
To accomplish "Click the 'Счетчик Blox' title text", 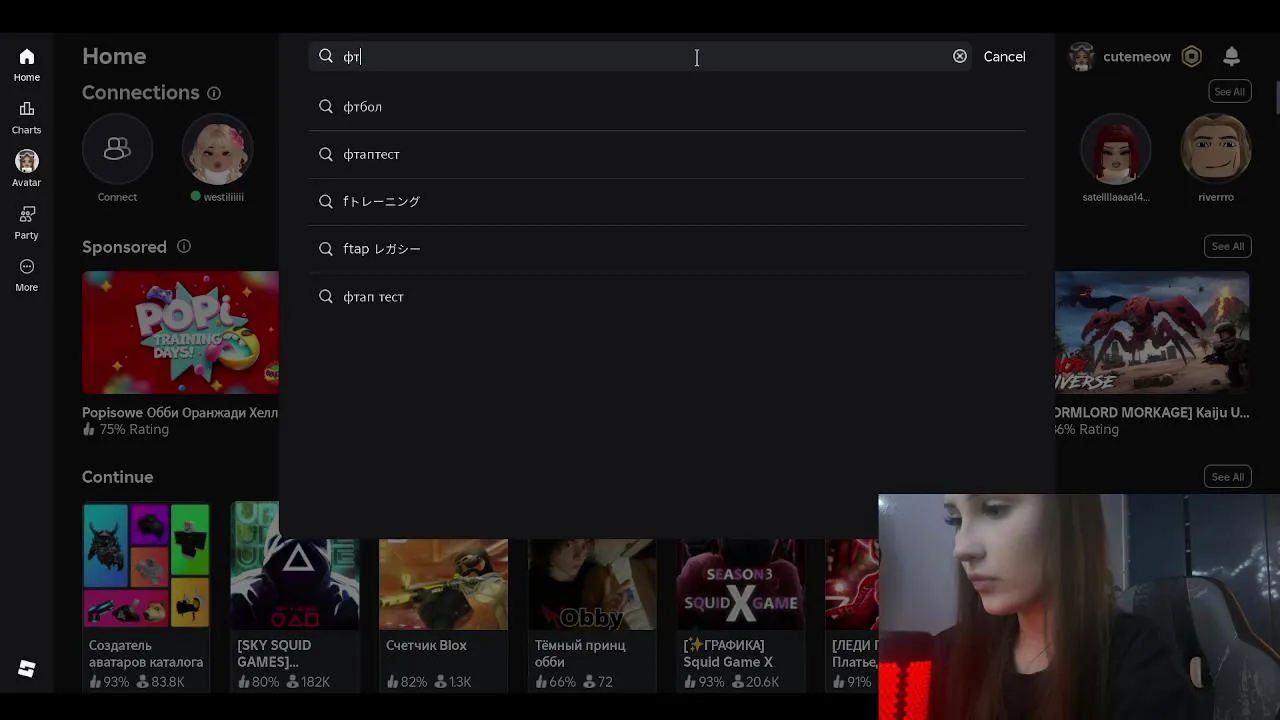I will click(426, 645).
